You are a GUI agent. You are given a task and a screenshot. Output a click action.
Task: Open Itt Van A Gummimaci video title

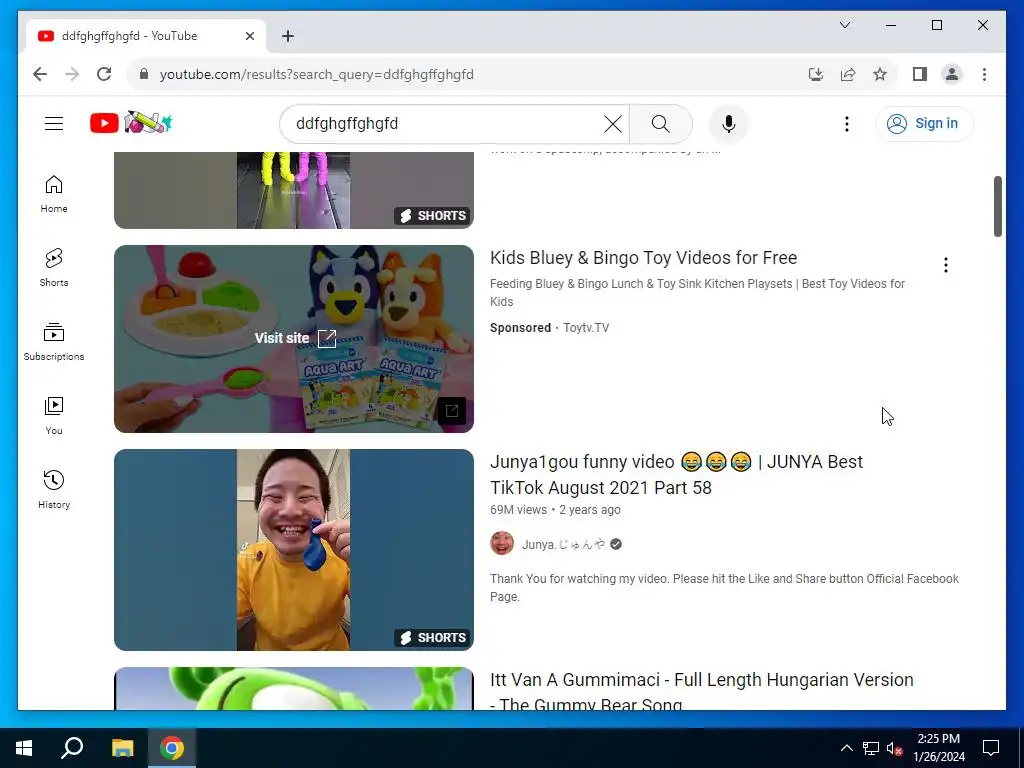click(x=701, y=691)
